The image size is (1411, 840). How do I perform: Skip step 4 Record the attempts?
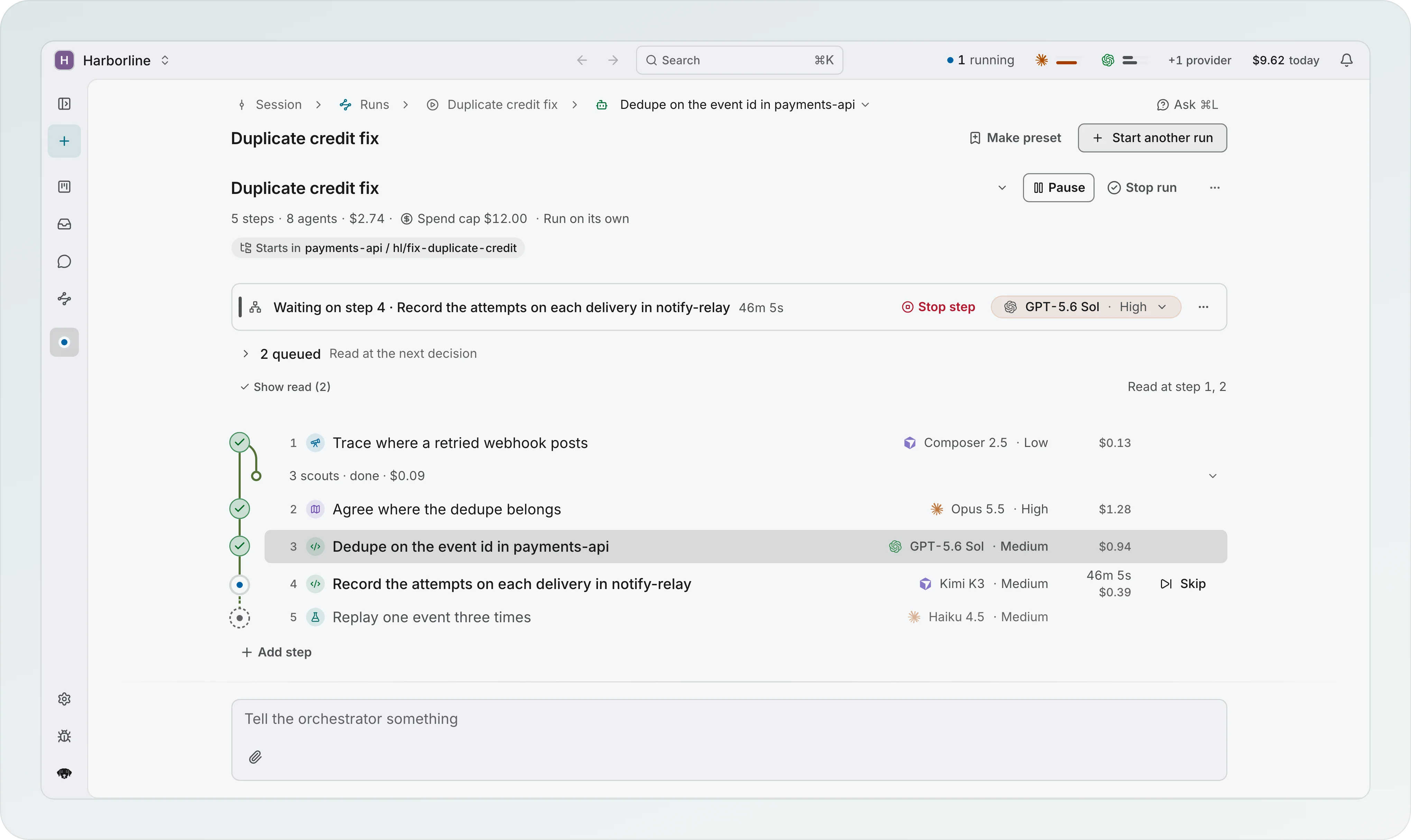1183,584
